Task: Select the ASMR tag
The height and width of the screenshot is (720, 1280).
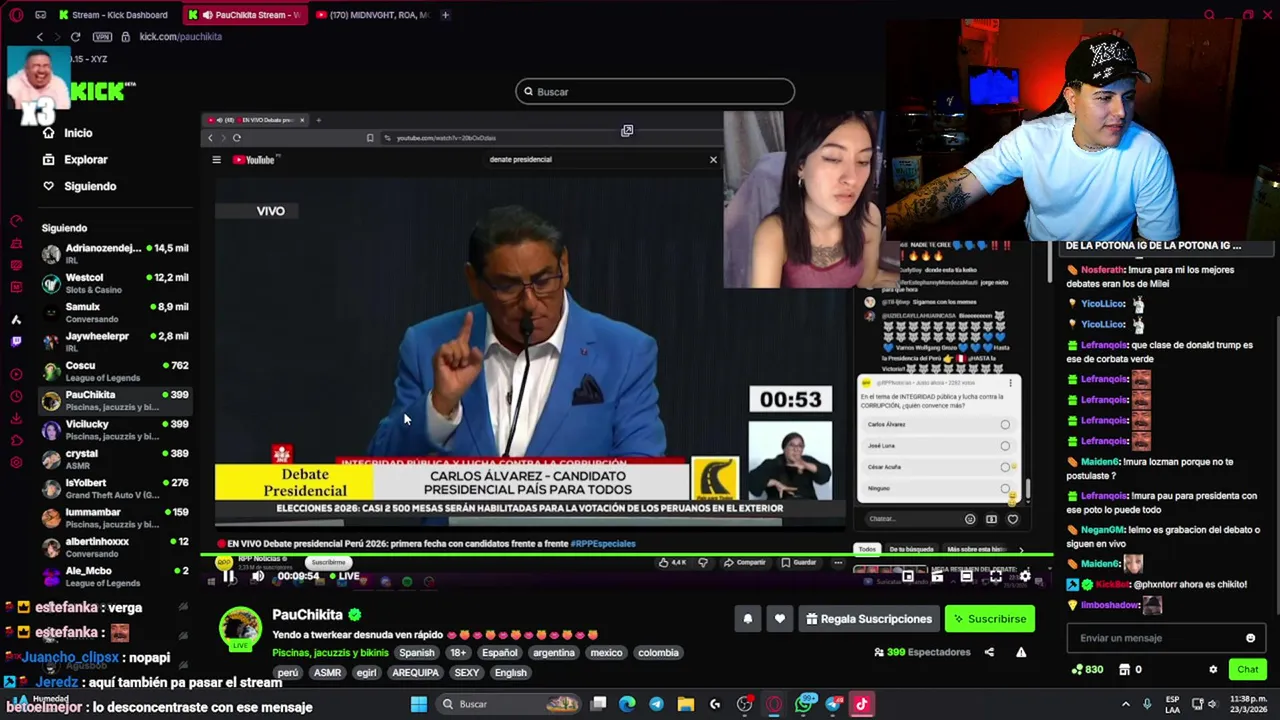Action: pos(327,673)
